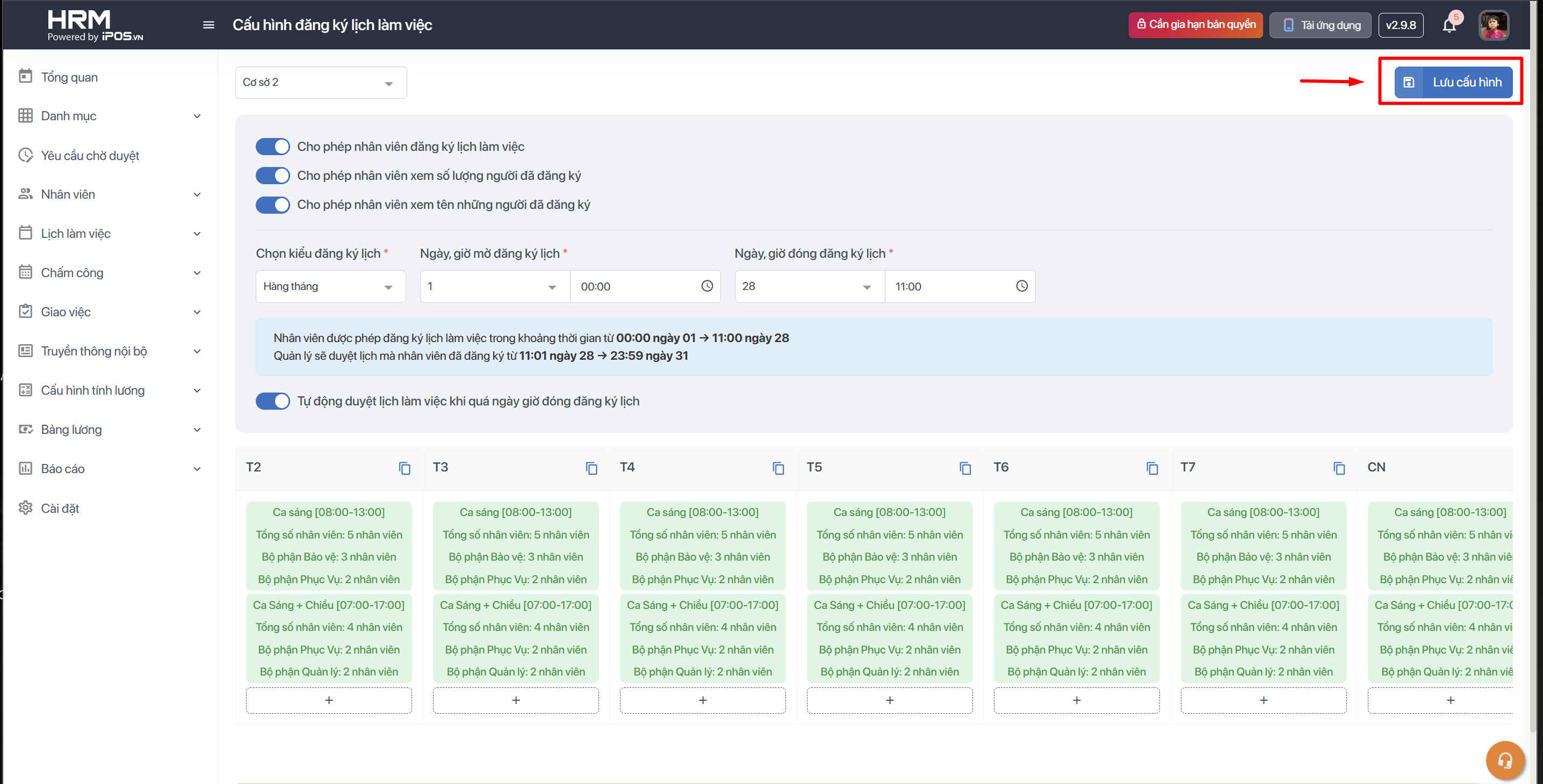
Task: Open the closing day 28 dropdown
Action: [809, 287]
